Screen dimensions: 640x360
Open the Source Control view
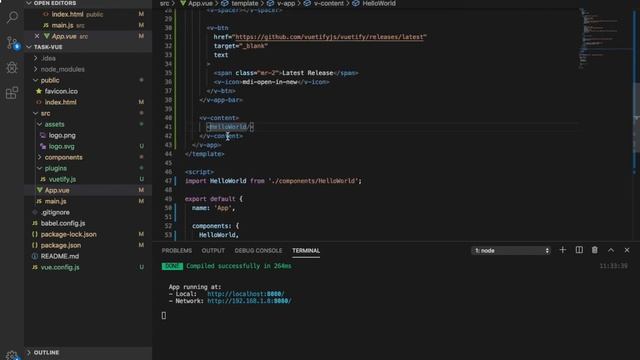tap(12, 42)
